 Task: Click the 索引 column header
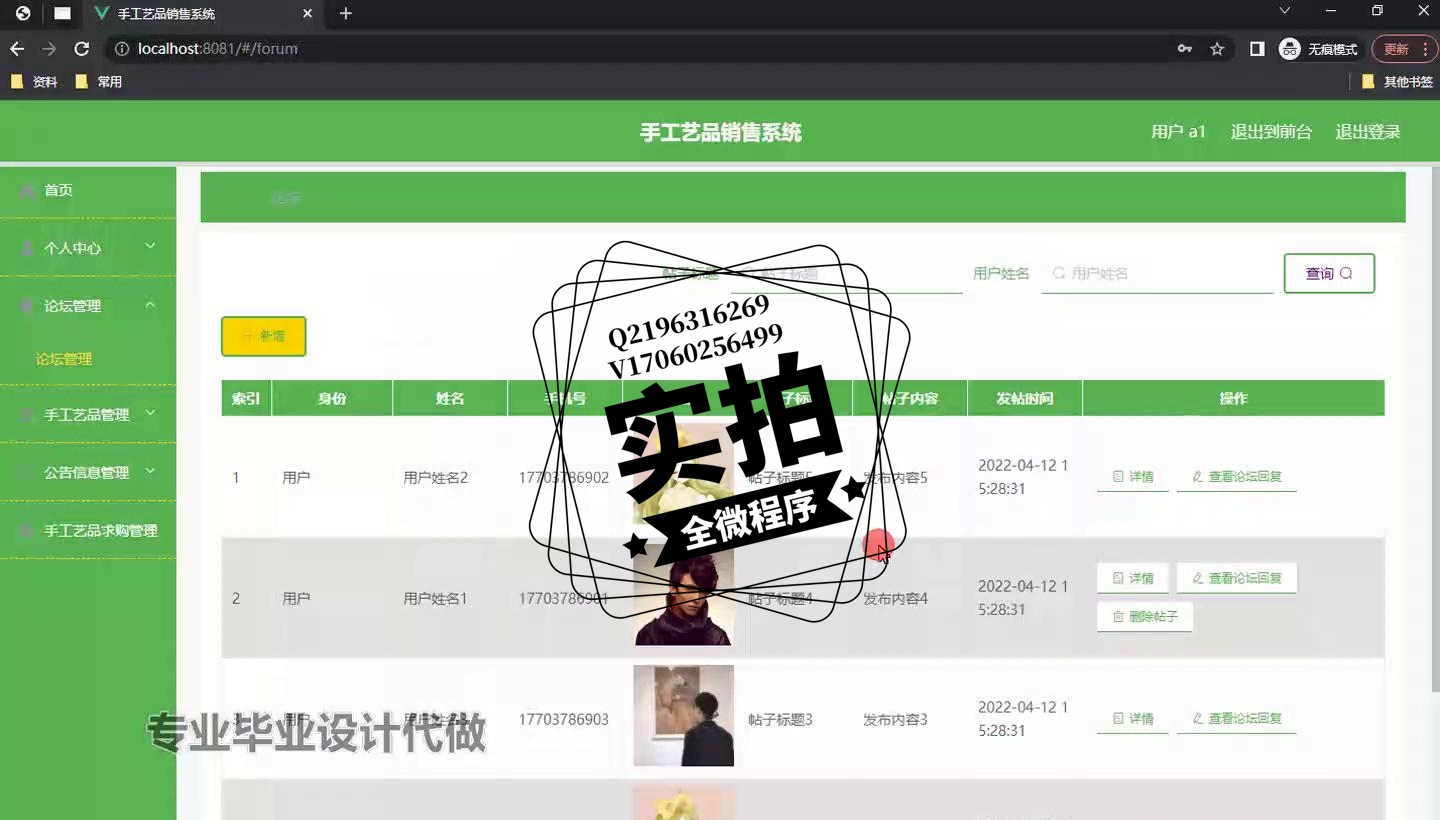(246, 398)
